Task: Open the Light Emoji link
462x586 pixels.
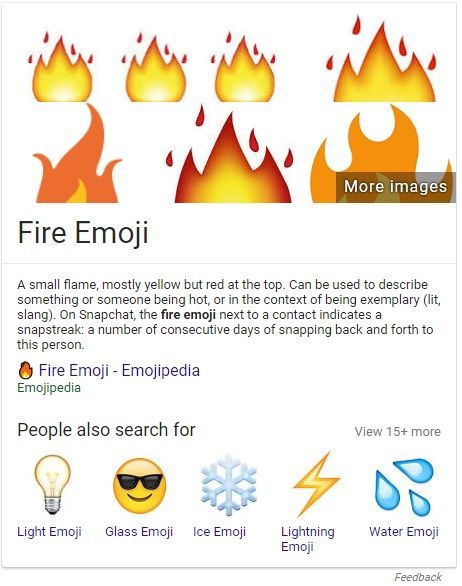Action: pos(49,531)
